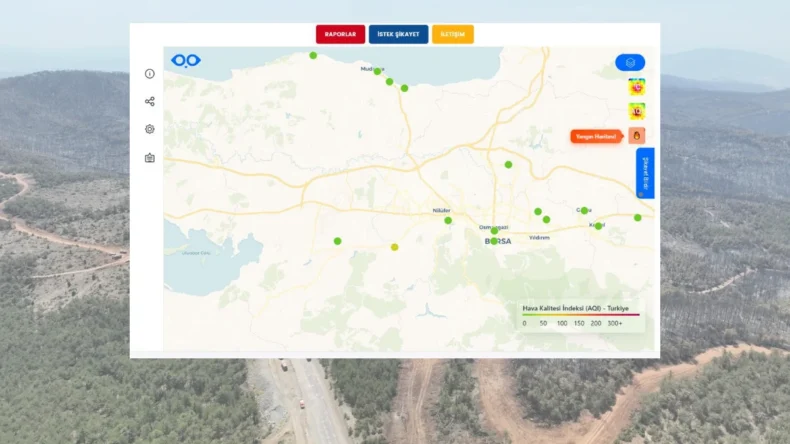The width and height of the screenshot is (790, 444).
Task: Select the green station marker at Nilüfer
Action: pos(448,220)
